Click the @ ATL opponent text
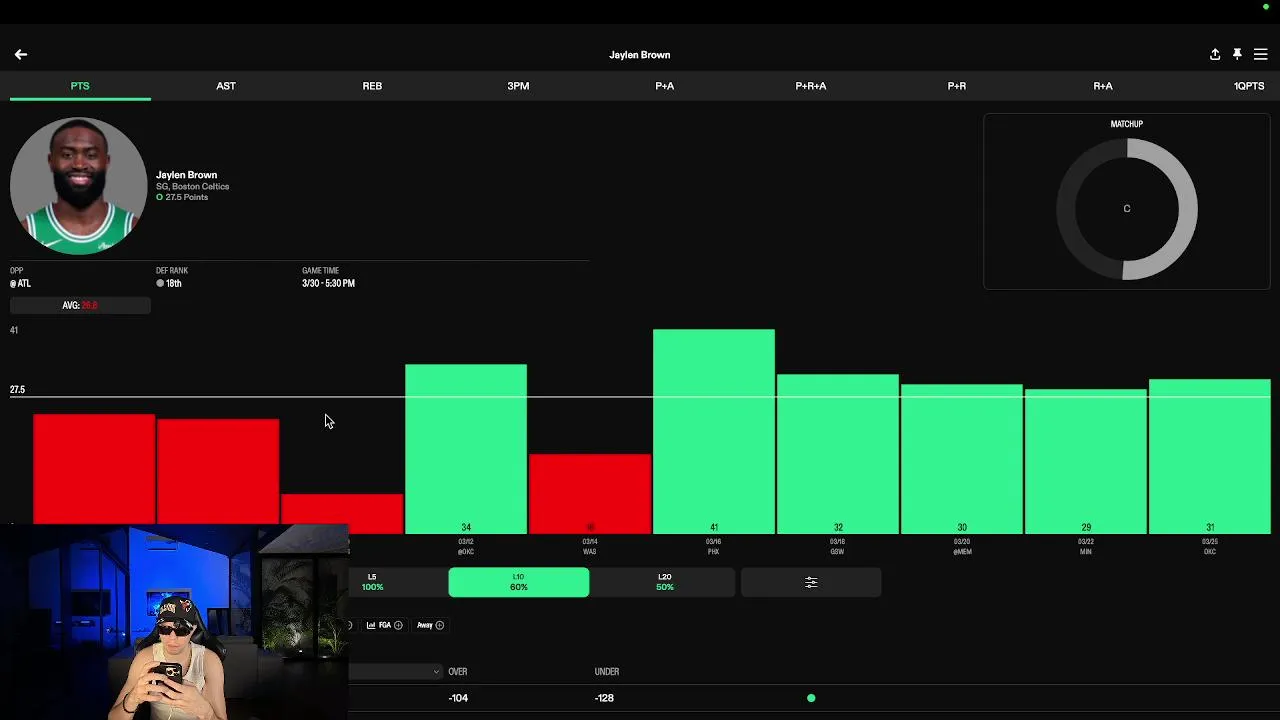 tap(20, 284)
